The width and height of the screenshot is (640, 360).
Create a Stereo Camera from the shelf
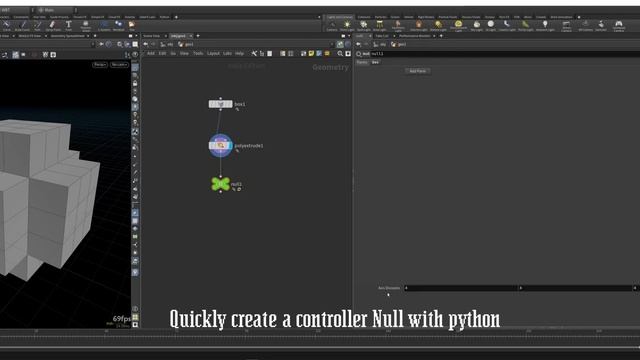567,27
